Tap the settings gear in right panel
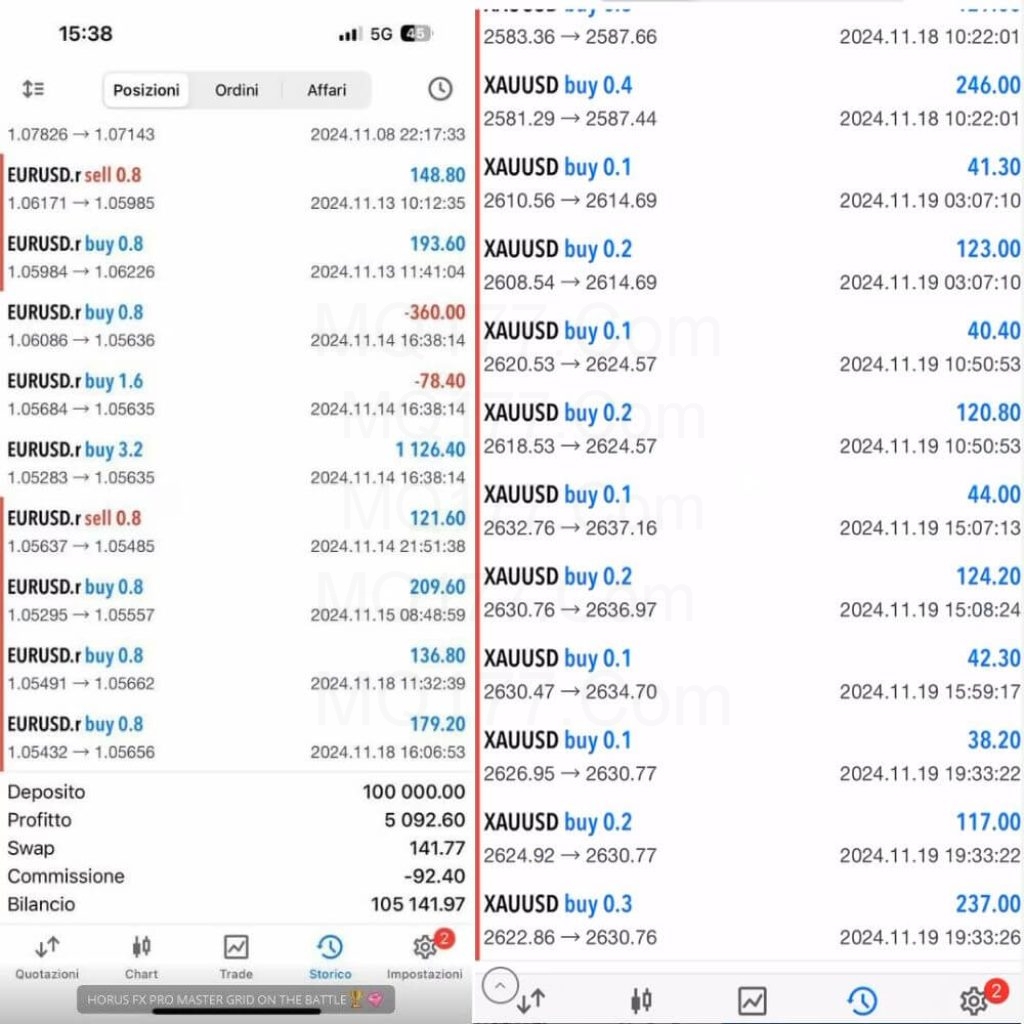1024x1024 pixels. pos(974,999)
